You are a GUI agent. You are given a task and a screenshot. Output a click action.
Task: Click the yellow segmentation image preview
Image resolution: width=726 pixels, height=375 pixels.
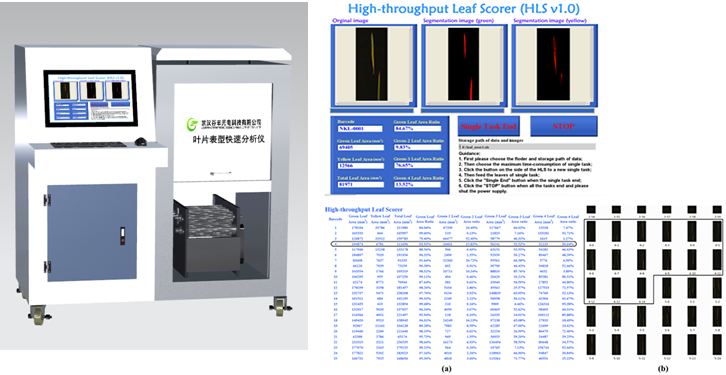553,64
